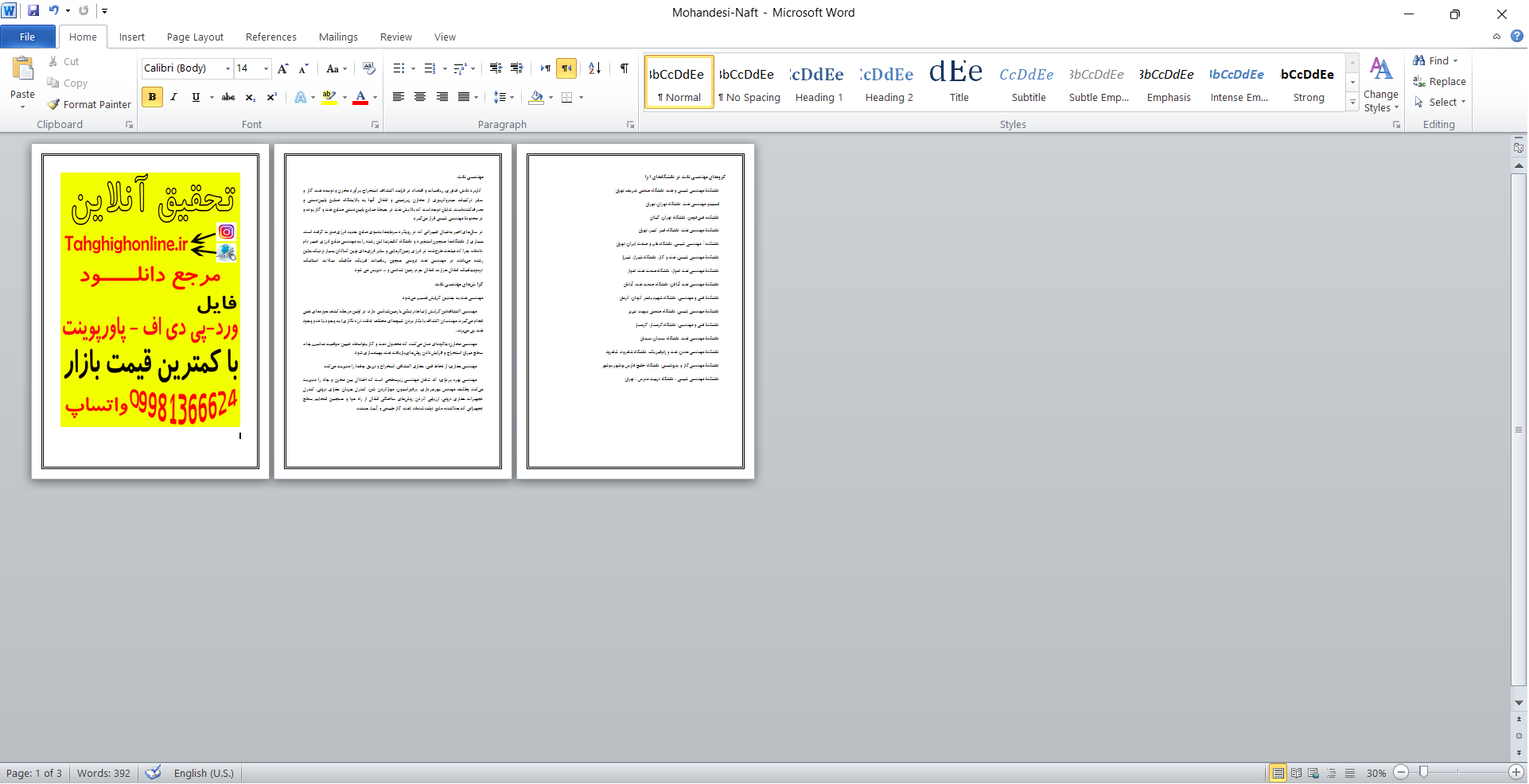The image size is (1529, 784).
Task: Click the Paste icon in Clipboard
Action: (23, 70)
